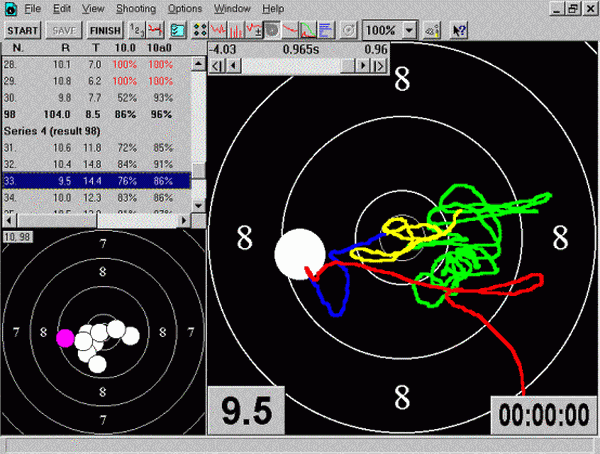Open the descending red line graph icon
The image size is (600, 454).
[290, 30]
